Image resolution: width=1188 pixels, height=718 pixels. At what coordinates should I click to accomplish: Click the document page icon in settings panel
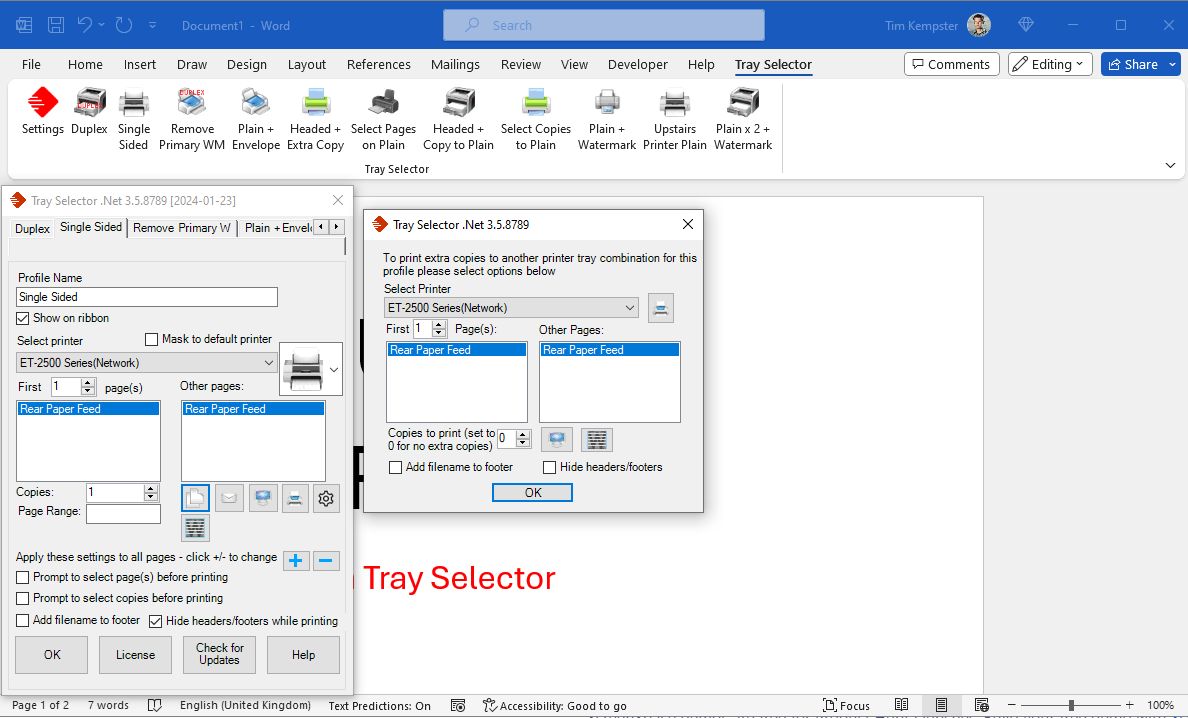(x=195, y=498)
